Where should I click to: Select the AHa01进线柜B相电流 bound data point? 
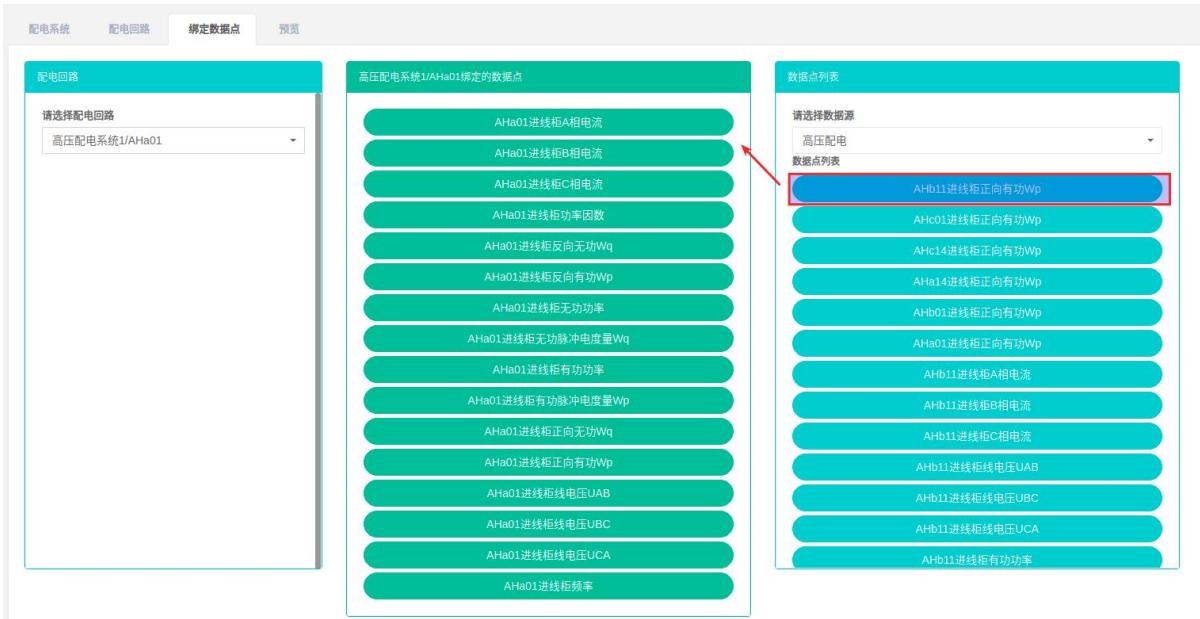point(548,153)
